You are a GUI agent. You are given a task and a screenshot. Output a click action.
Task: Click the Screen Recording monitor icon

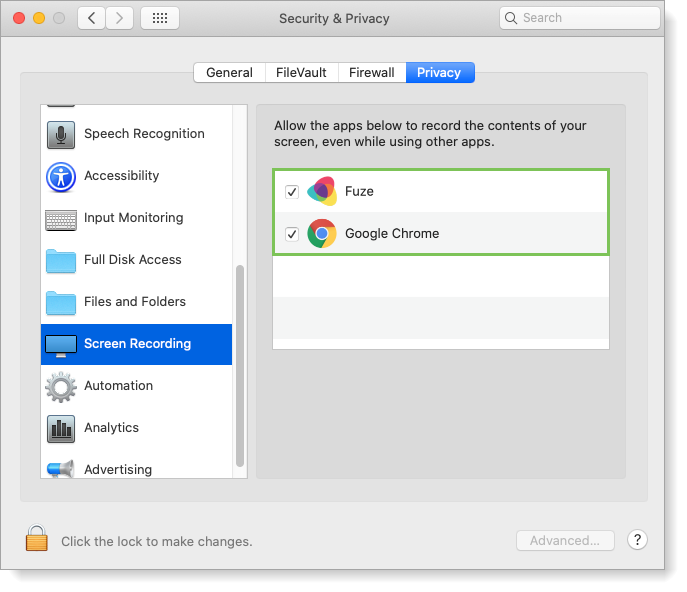61,346
